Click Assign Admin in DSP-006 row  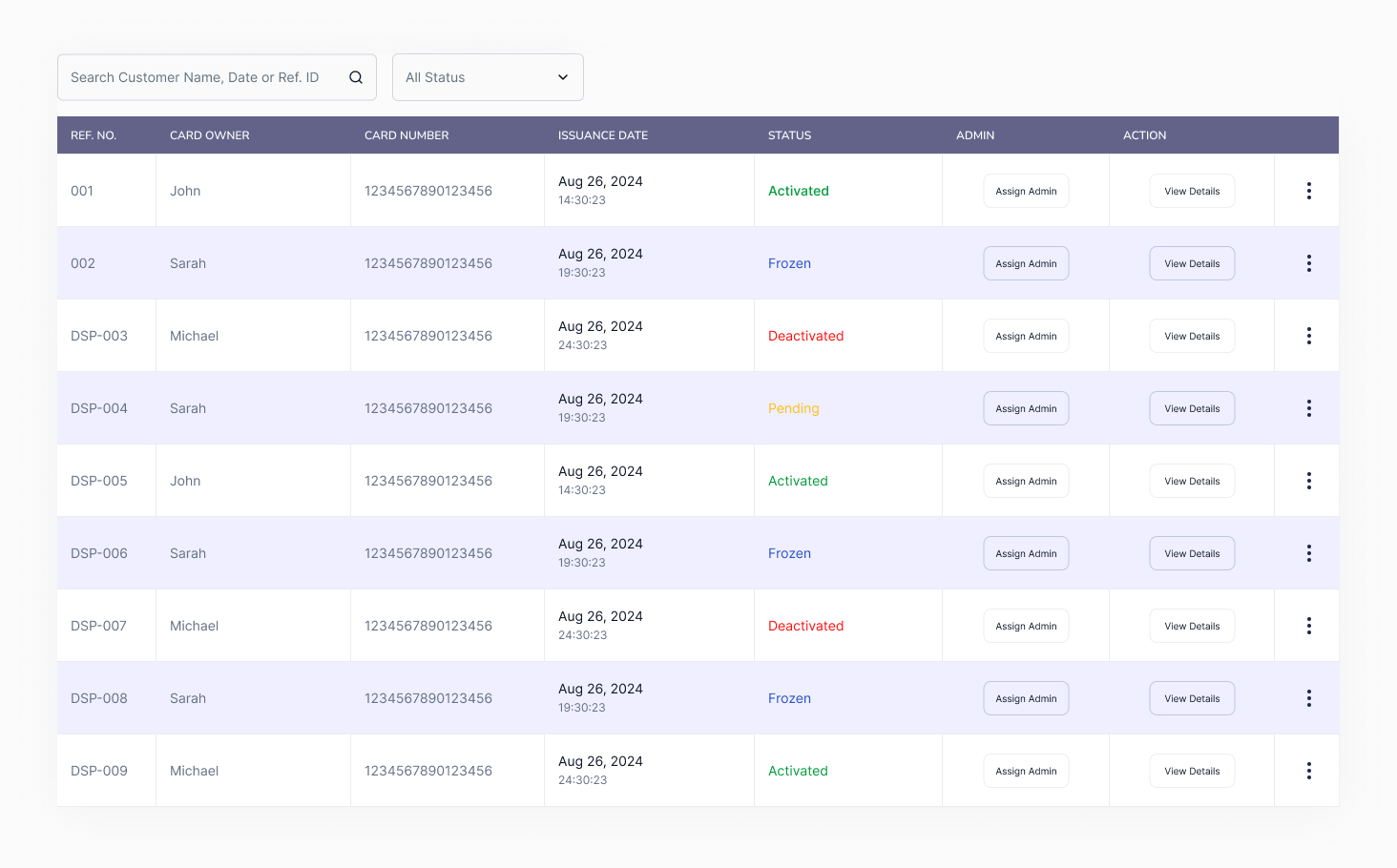coord(1026,553)
